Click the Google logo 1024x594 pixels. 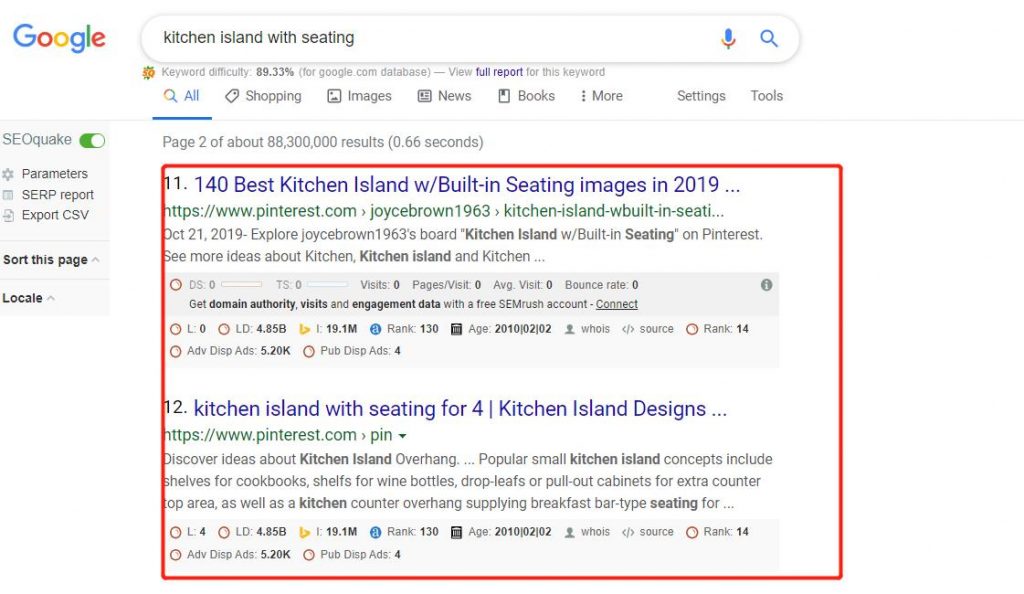coord(59,38)
